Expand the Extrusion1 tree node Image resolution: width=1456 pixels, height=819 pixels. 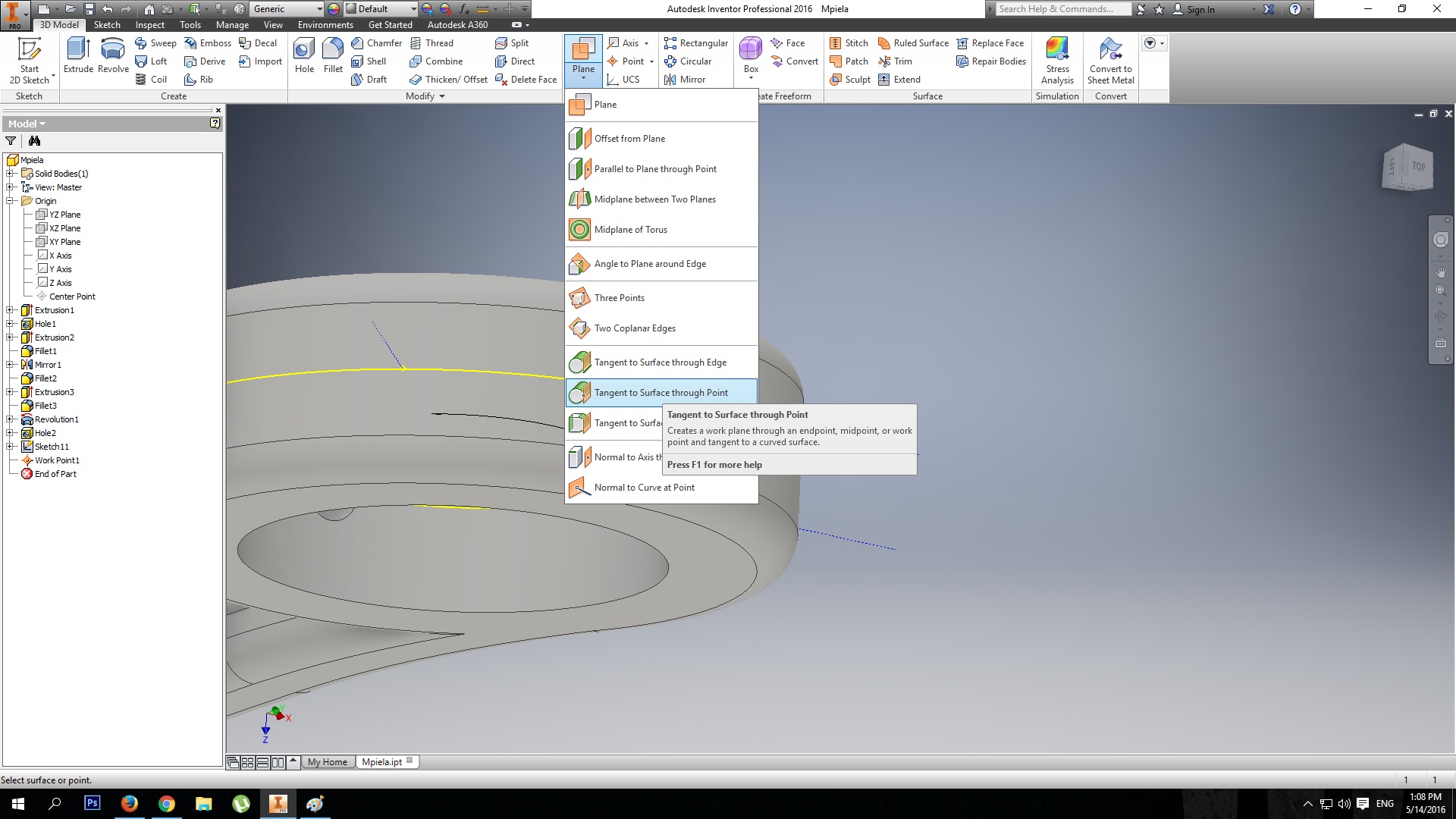click(x=10, y=310)
